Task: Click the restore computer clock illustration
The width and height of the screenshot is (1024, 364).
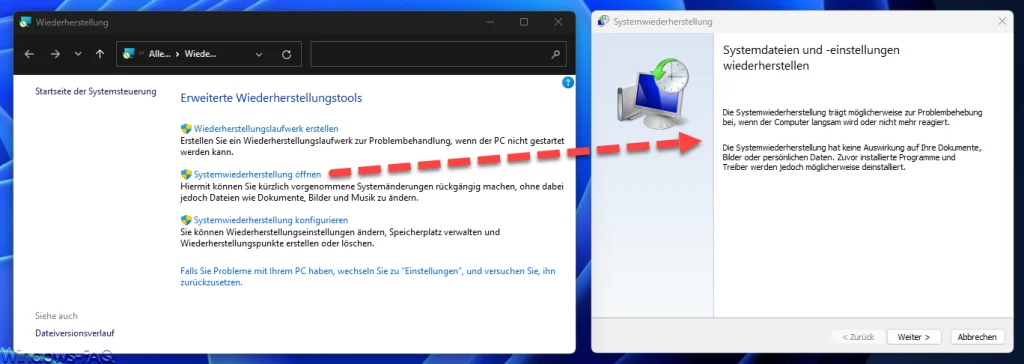Action: [653, 95]
